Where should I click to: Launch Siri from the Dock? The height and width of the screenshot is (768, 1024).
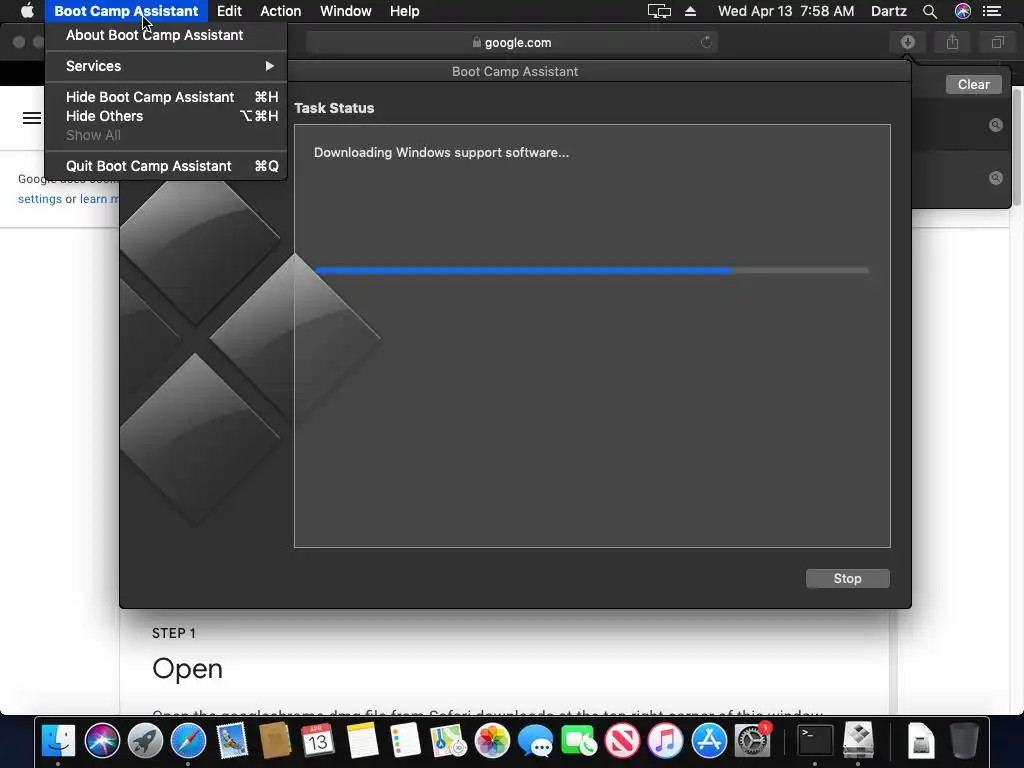pos(102,741)
